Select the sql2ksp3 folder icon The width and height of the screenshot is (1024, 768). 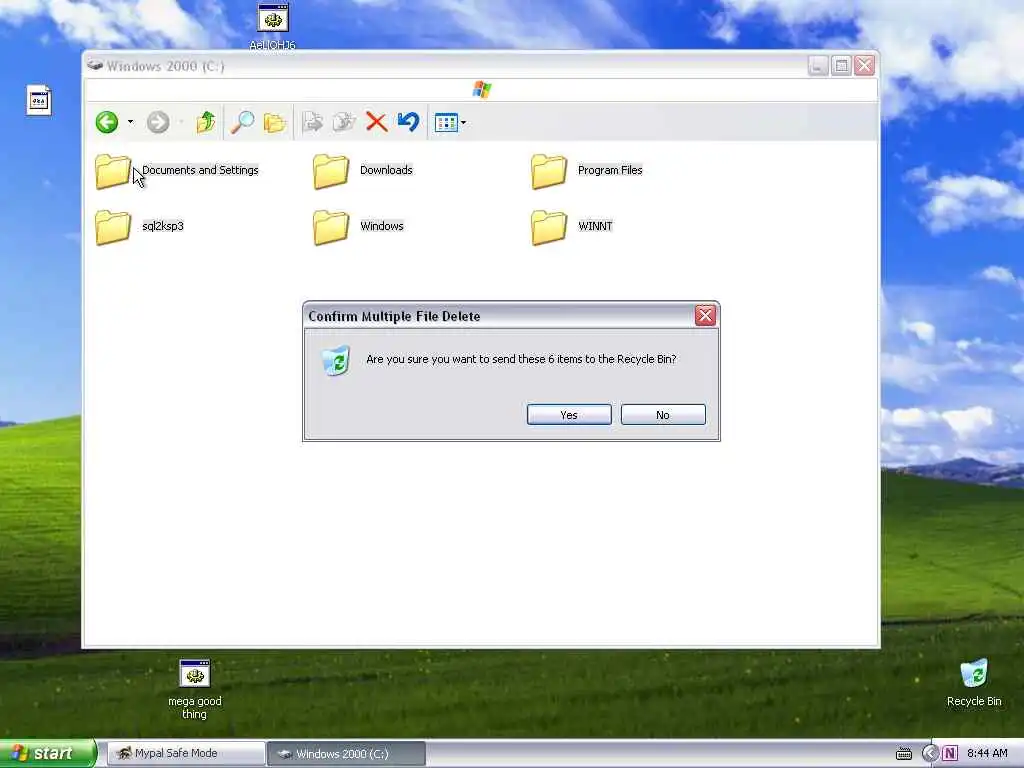coord(113,228)
